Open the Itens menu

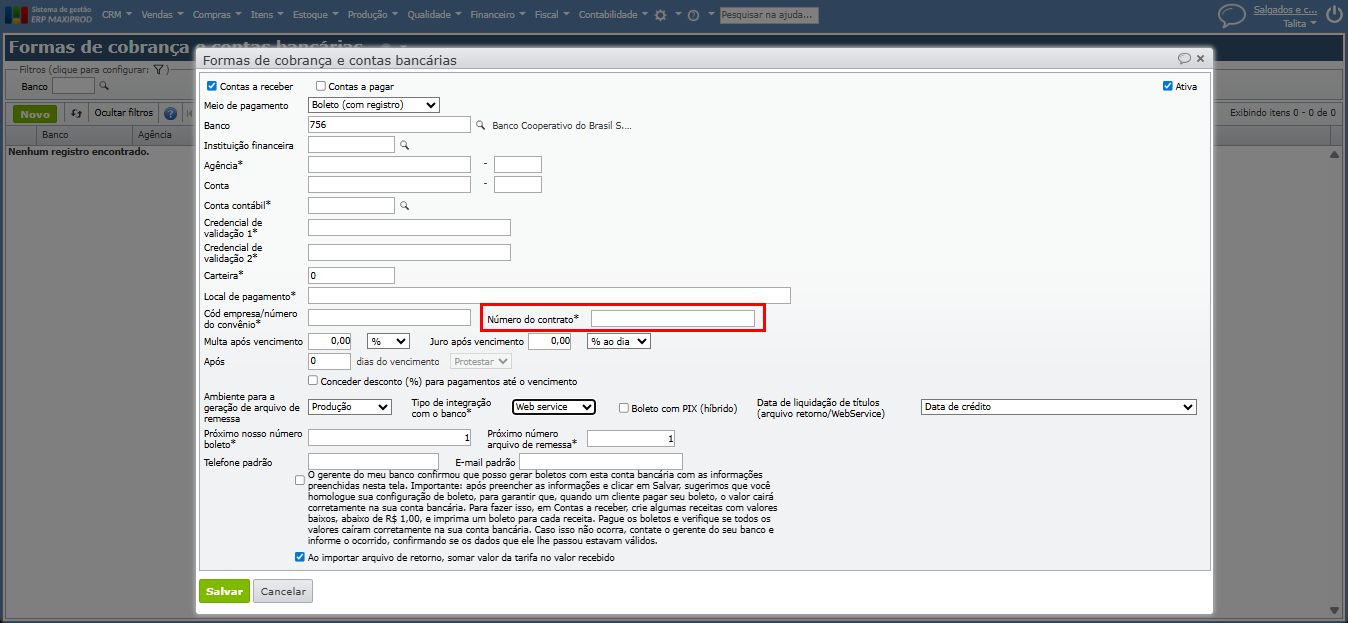(x=266, y=15)
